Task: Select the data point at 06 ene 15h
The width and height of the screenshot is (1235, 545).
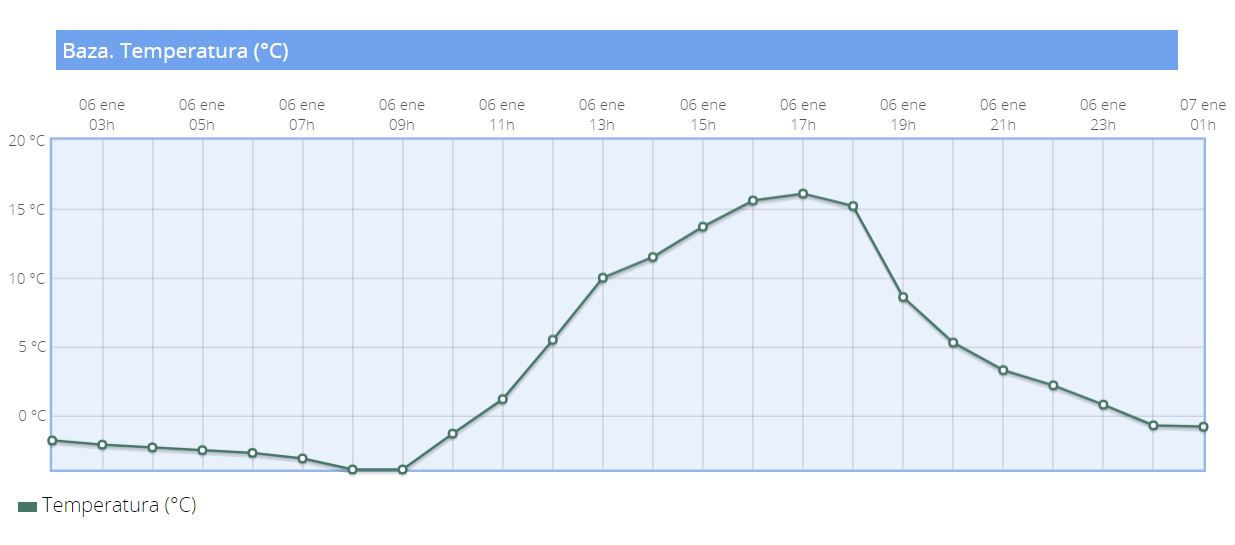Action: coord(703,227)
